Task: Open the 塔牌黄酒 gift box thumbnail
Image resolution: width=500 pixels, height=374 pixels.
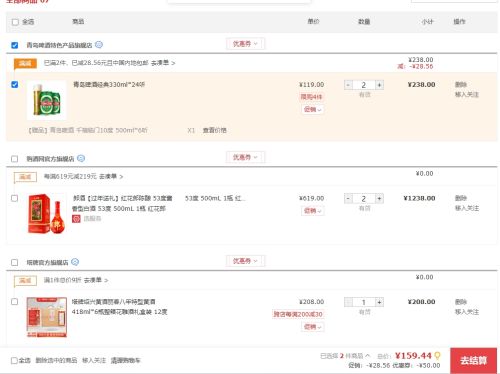Action: point(47,317)
